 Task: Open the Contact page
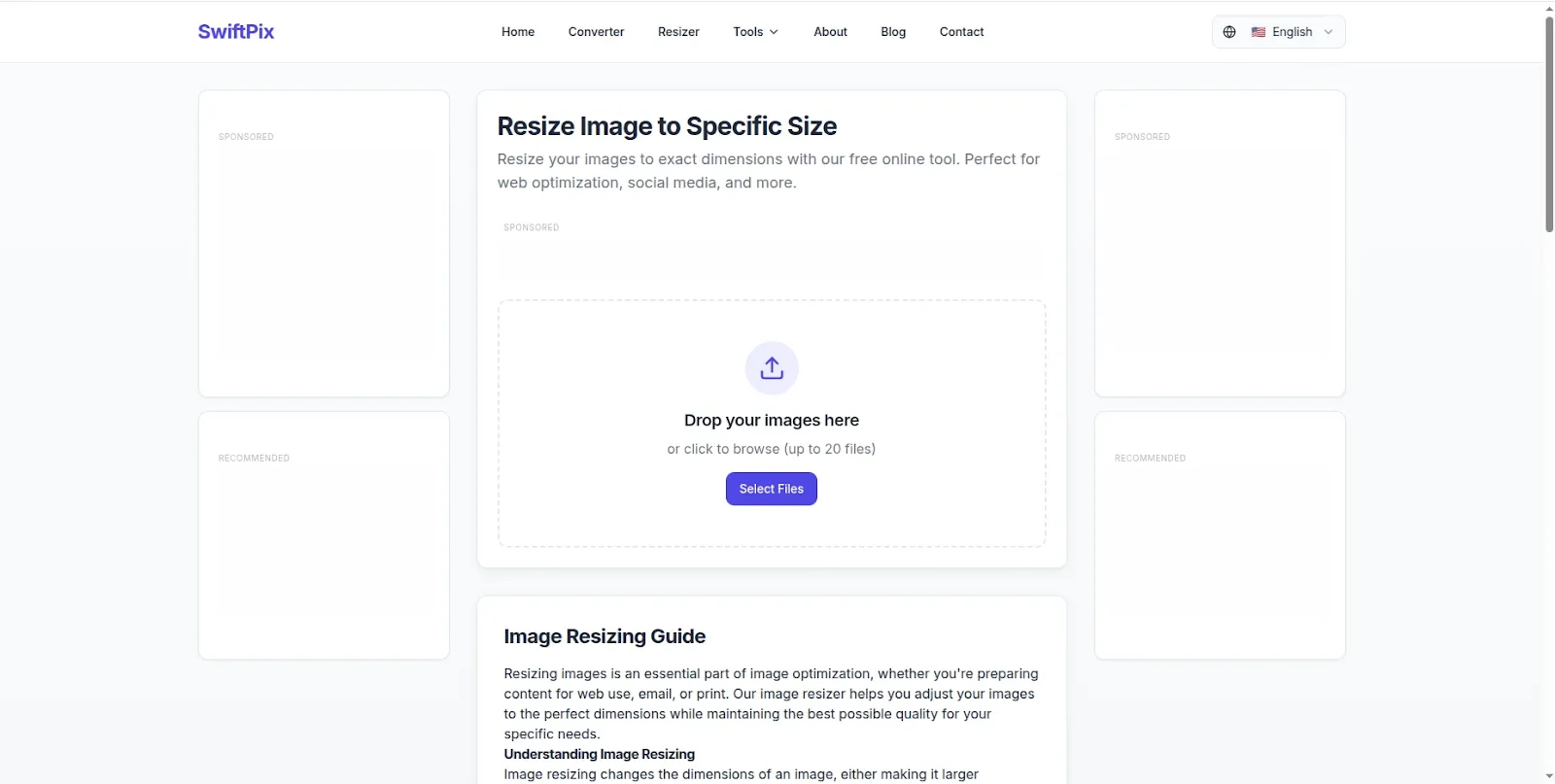961,32
